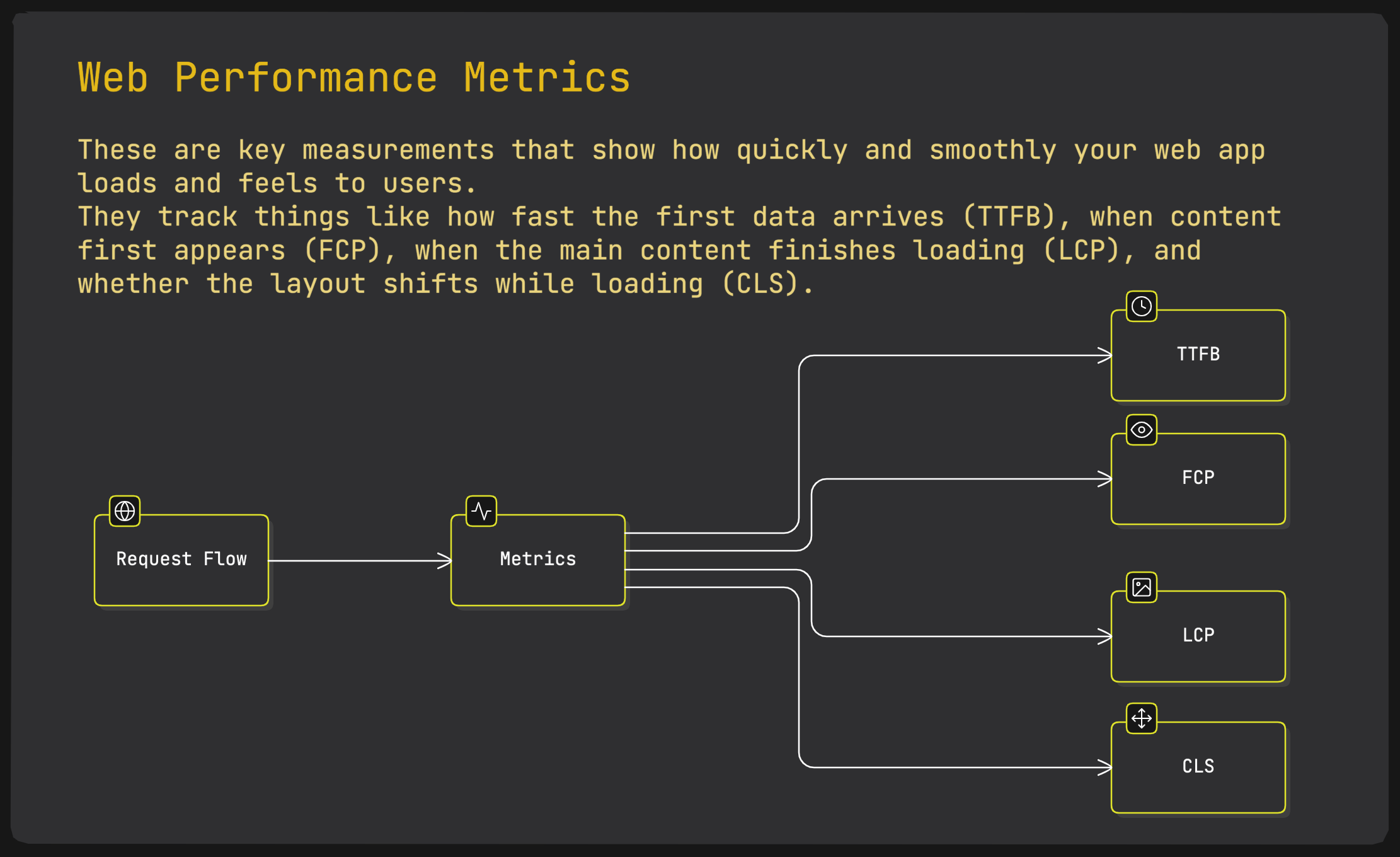Image resolution: width=1400 pixels, height=857 pixels.
Task: Click the image icon above LCP
Action: coord(1141,587)
